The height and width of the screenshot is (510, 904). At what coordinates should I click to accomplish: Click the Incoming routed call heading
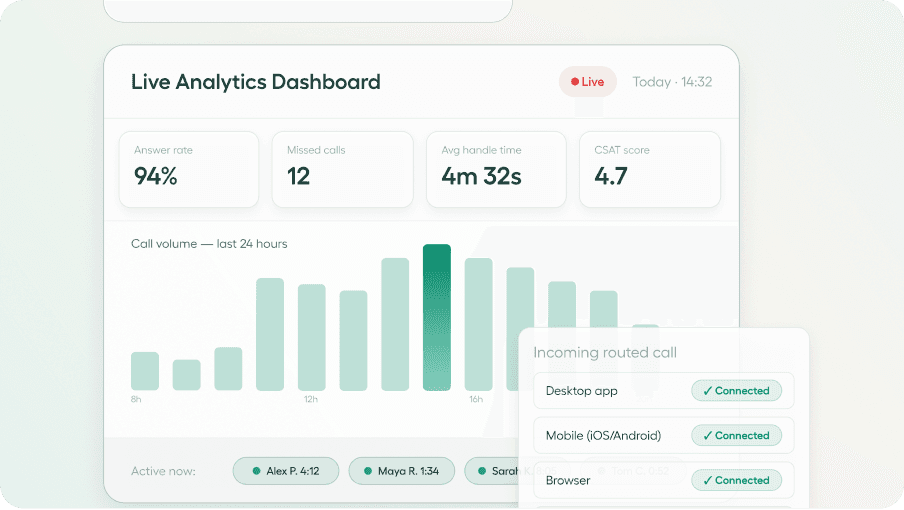(605, 352)
